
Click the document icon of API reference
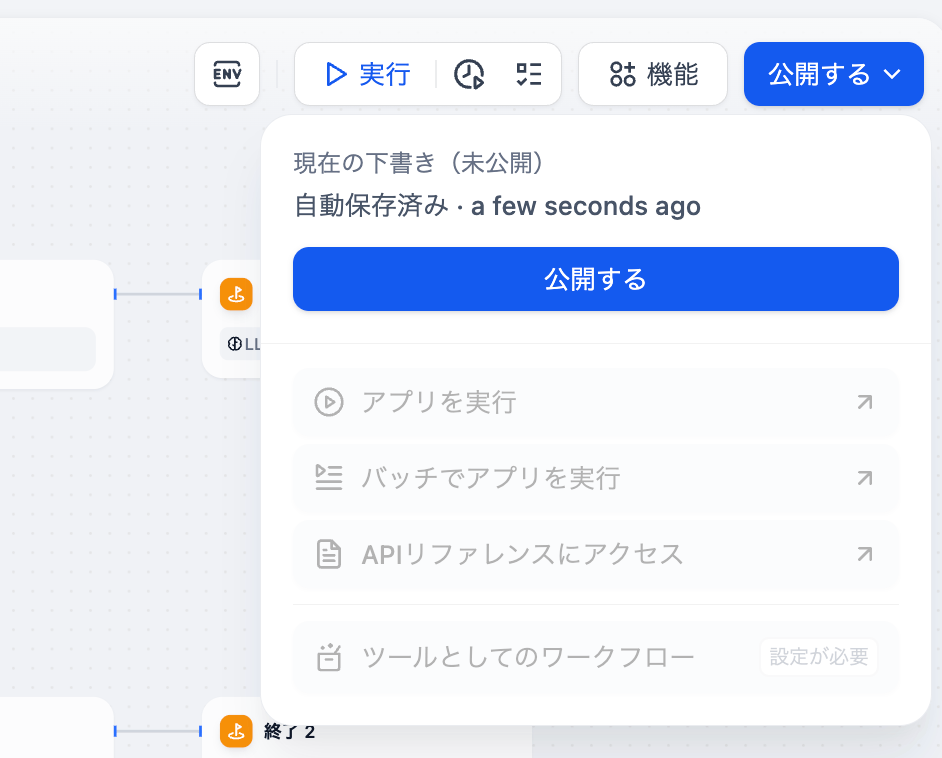(329, 554)
